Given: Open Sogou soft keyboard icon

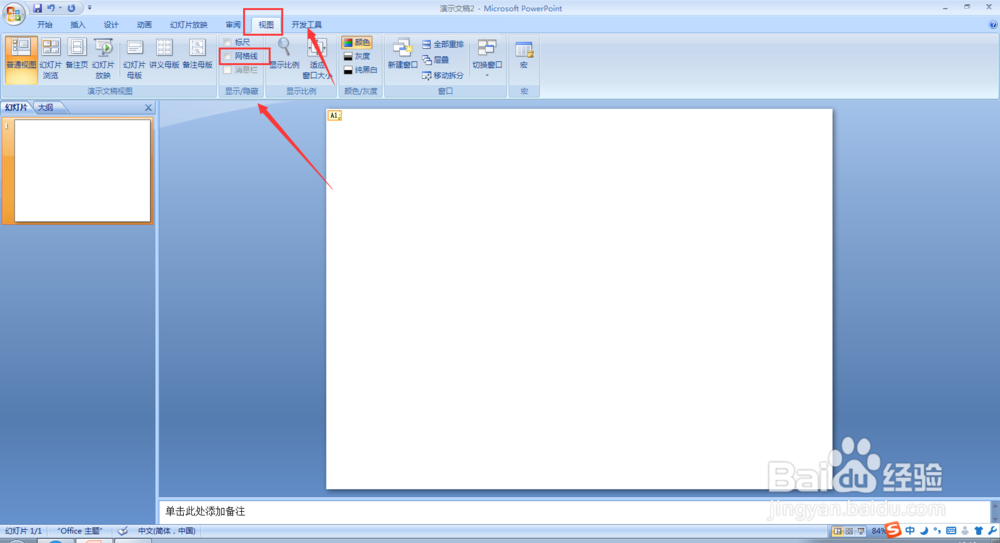Looking at the screenshot, I should 951,531.
